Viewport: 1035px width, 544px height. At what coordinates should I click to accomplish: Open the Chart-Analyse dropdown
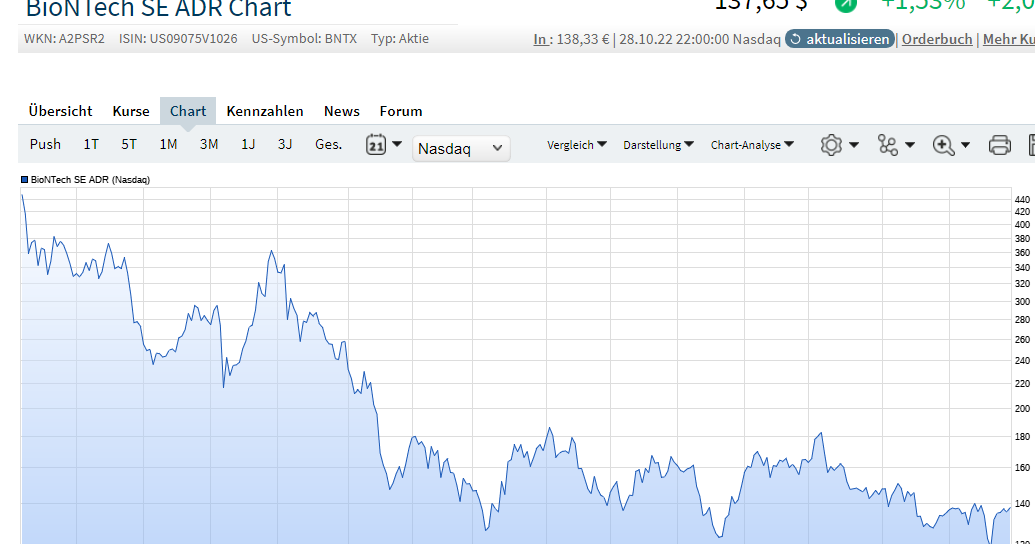[752, 145]
